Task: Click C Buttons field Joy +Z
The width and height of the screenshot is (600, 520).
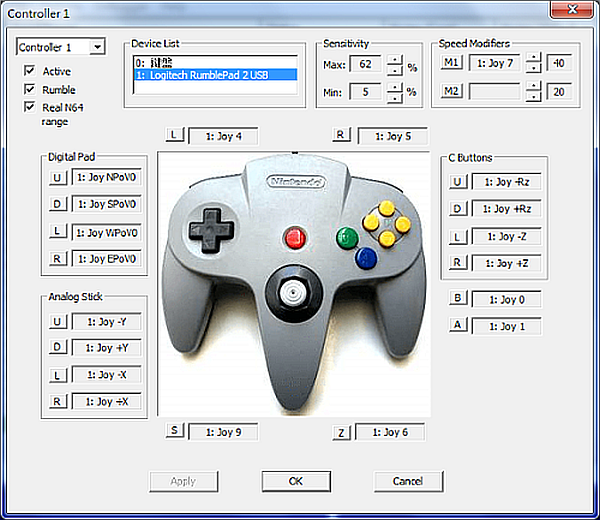Action: [507, 263]
